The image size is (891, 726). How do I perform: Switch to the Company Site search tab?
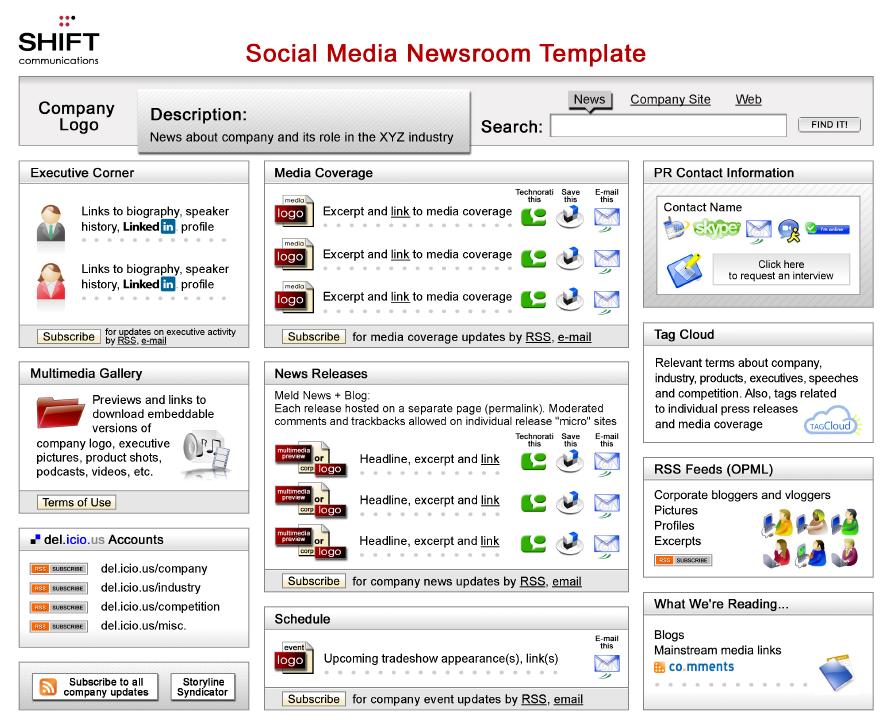point(670,99)
